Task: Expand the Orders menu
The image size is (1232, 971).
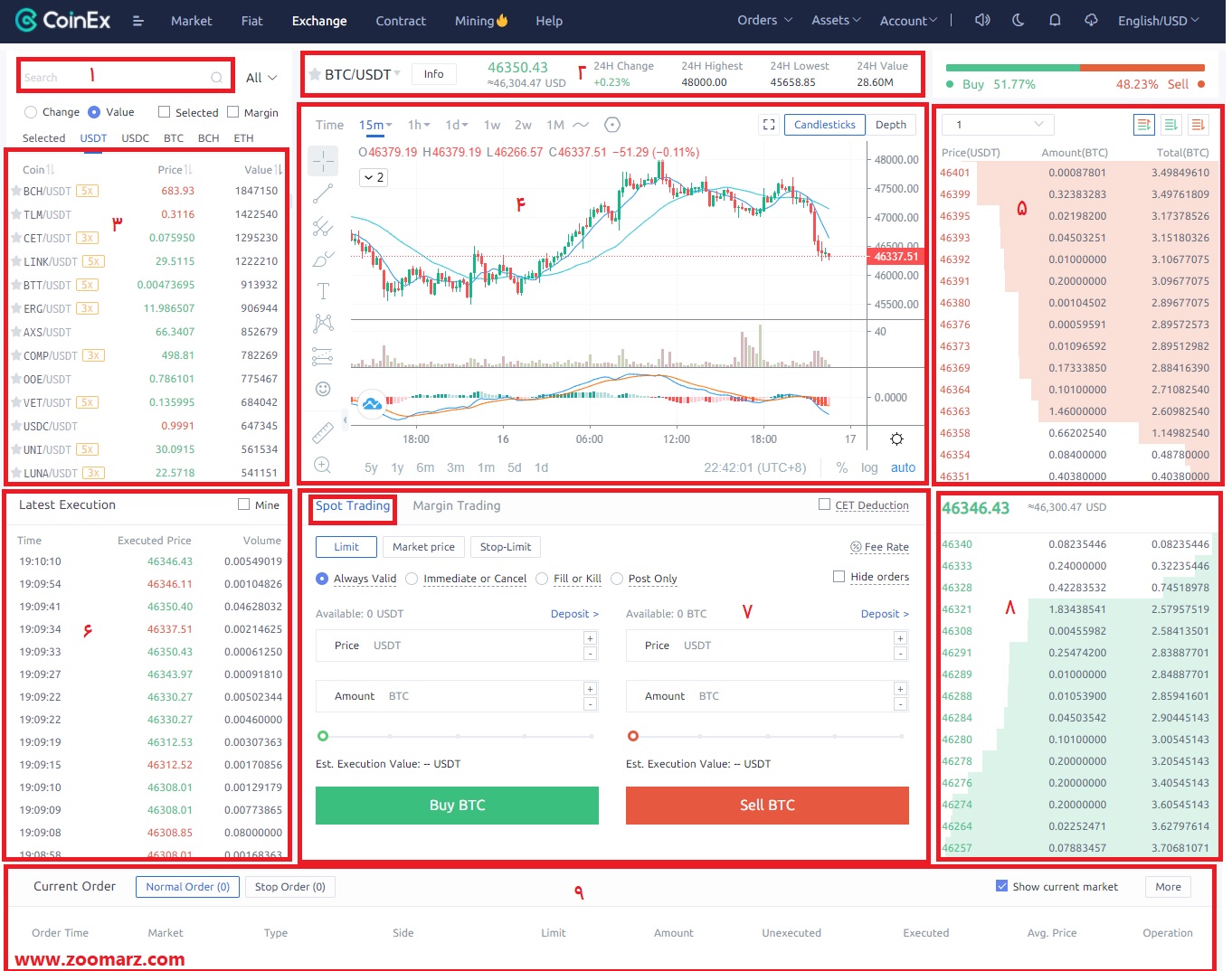Action: pos(764,20)
